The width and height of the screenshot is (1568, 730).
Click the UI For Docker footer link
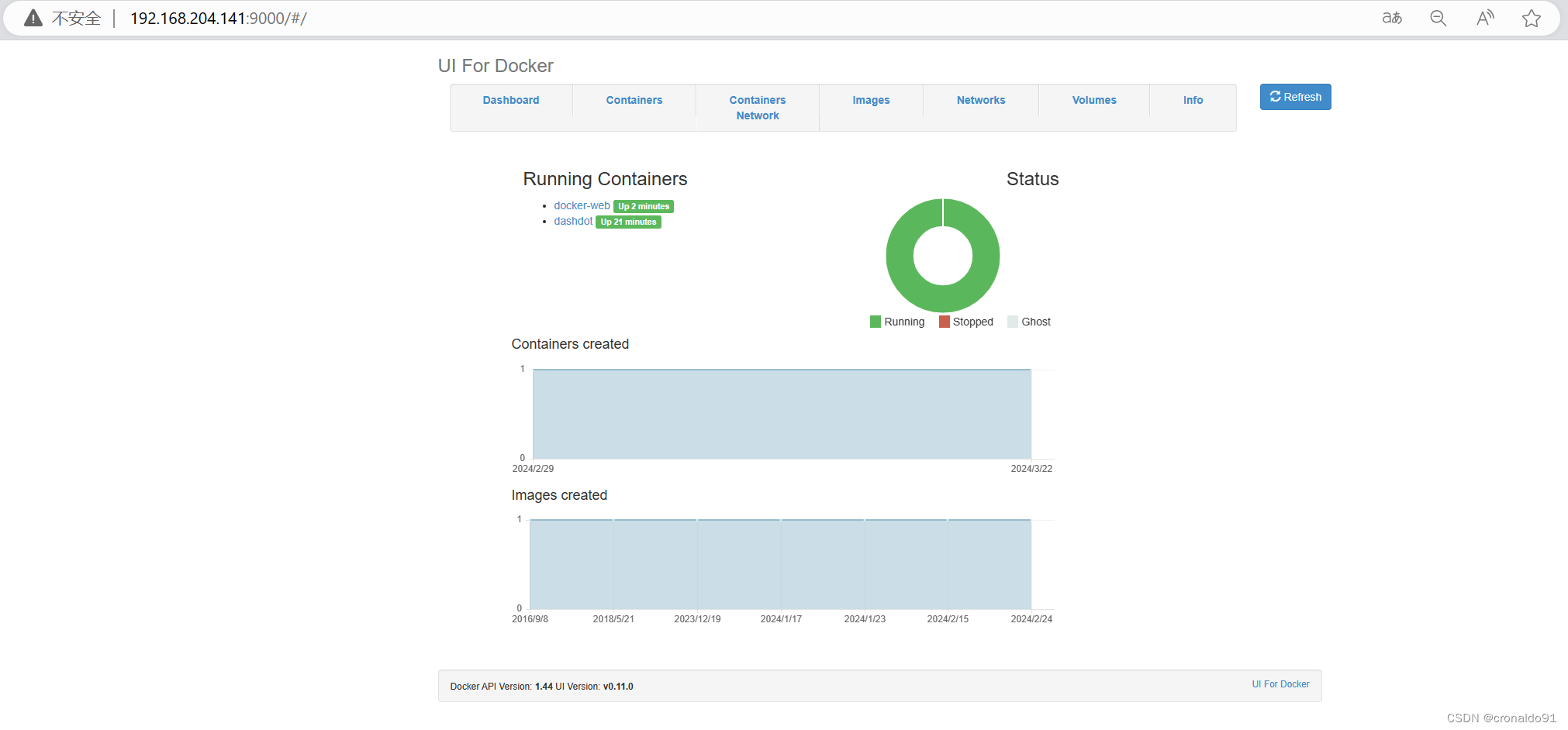[x=1280, y=684]
